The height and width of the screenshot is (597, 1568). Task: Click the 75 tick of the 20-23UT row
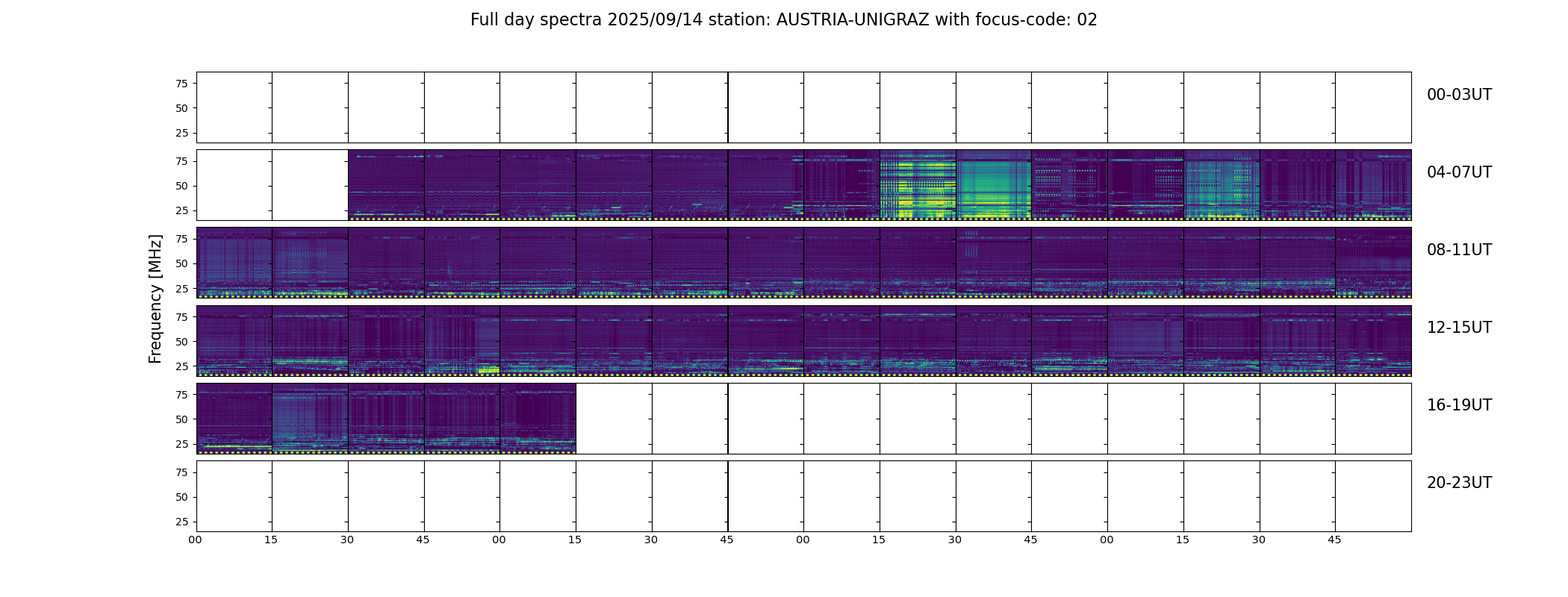181,472
